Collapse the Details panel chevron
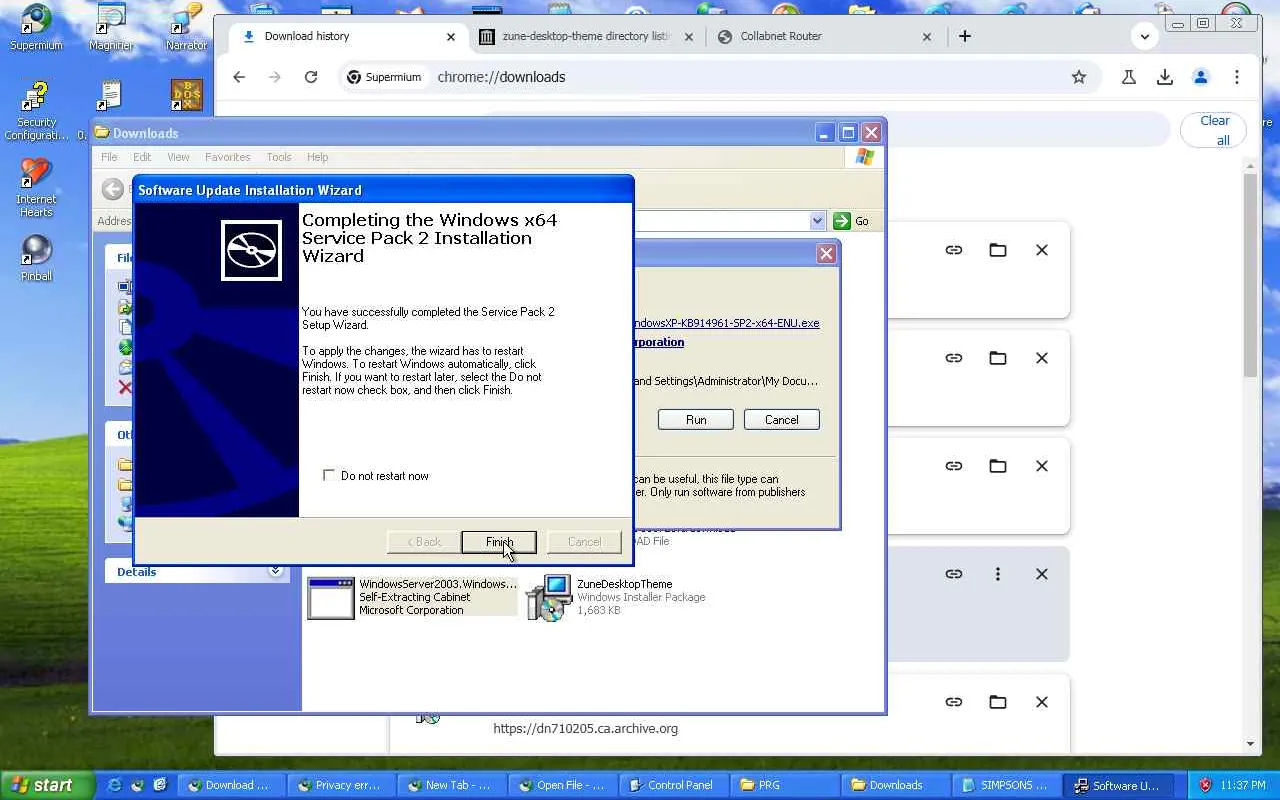This screenshot has width=1280, height=800. [275, 571]
